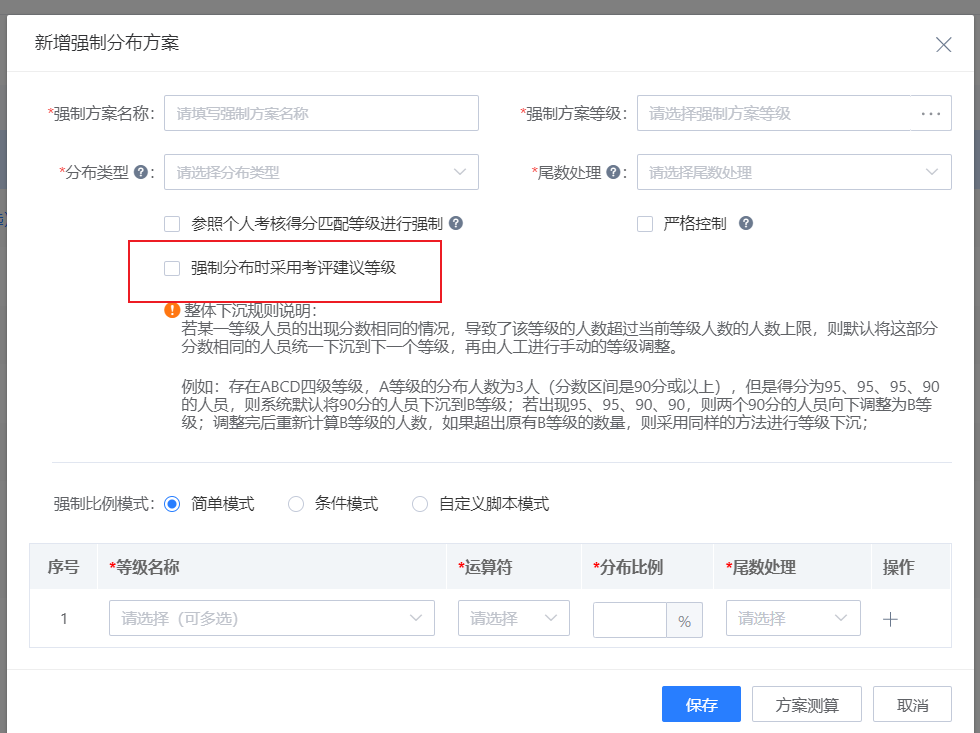The image size is (980, 733).
Task: Click the 分布比例 percentage input field
Action: pyautogui.click(x=630, y=618)
